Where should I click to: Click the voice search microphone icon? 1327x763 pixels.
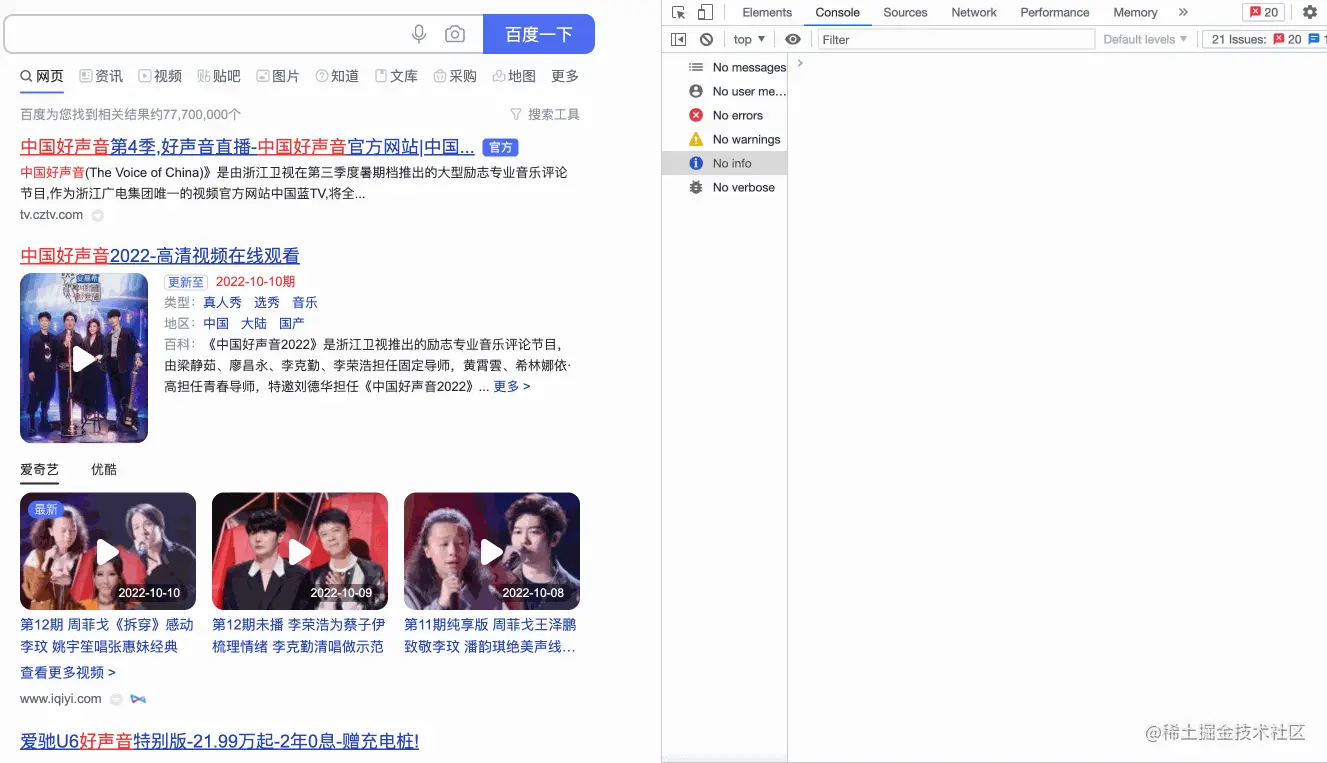tap(419, 34)
